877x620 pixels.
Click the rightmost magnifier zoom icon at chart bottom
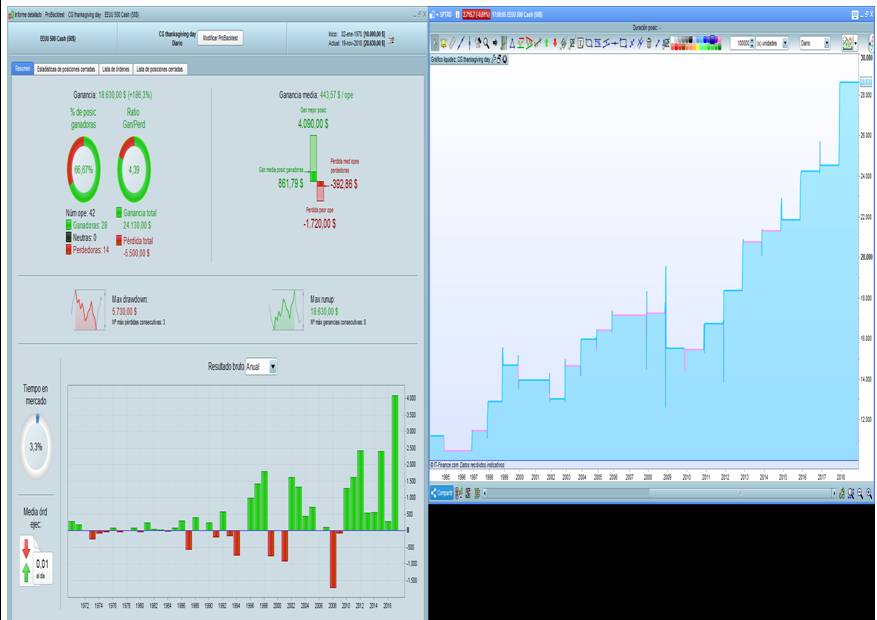point(869,493)
